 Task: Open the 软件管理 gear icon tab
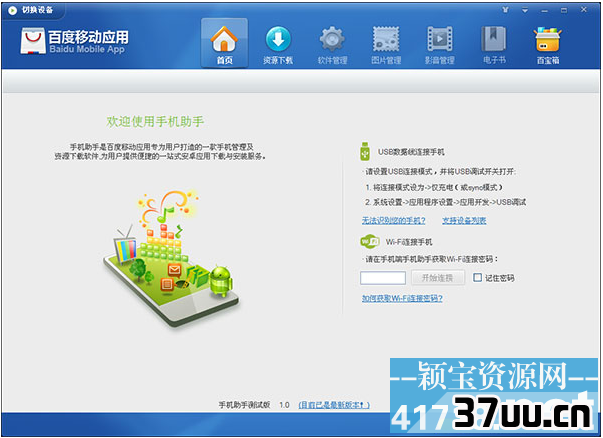[x=332, y=45]
